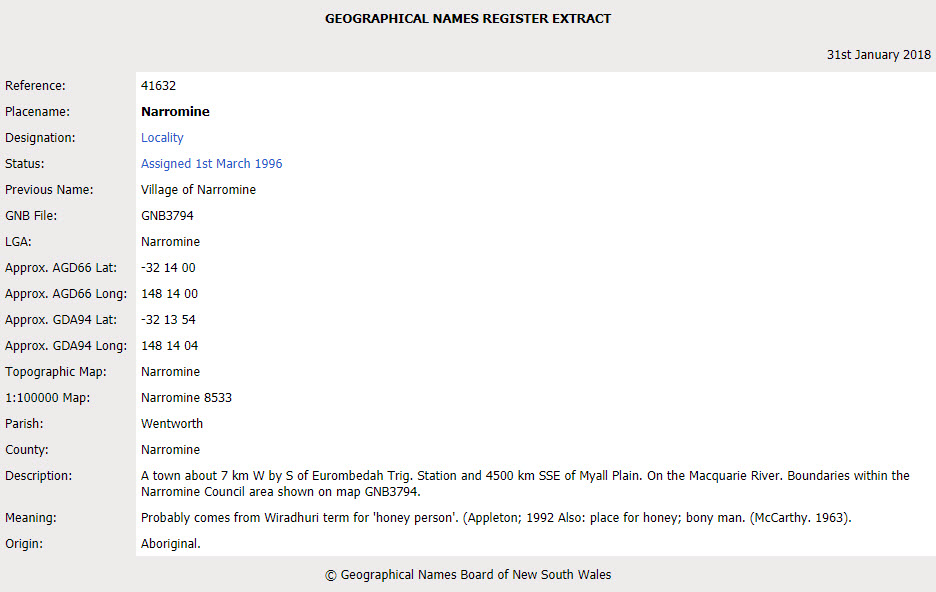
Task: Click the 'Assigned 1st March 1996' status link
Action: (211, 164)
